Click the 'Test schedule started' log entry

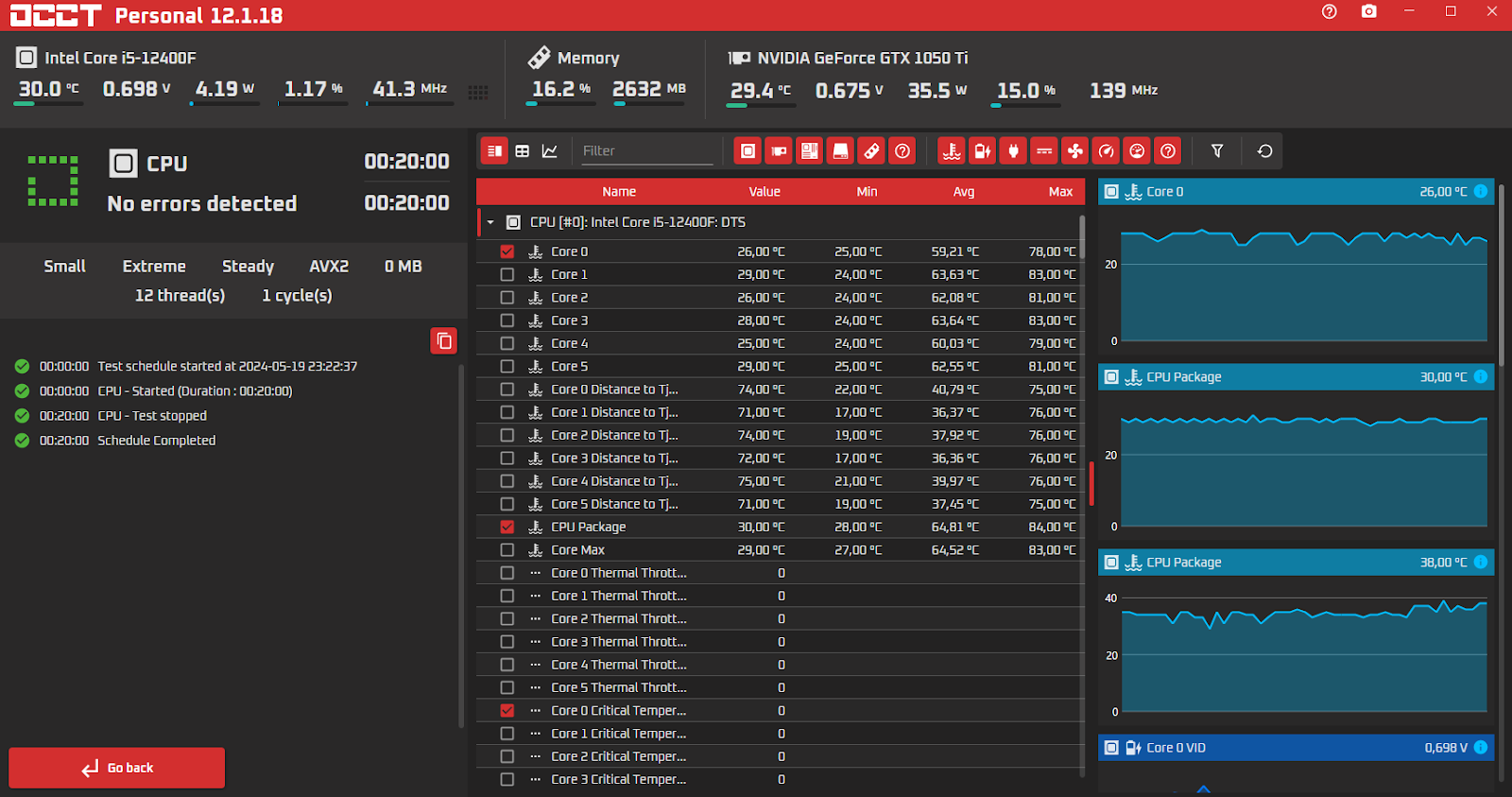point(228,366)
